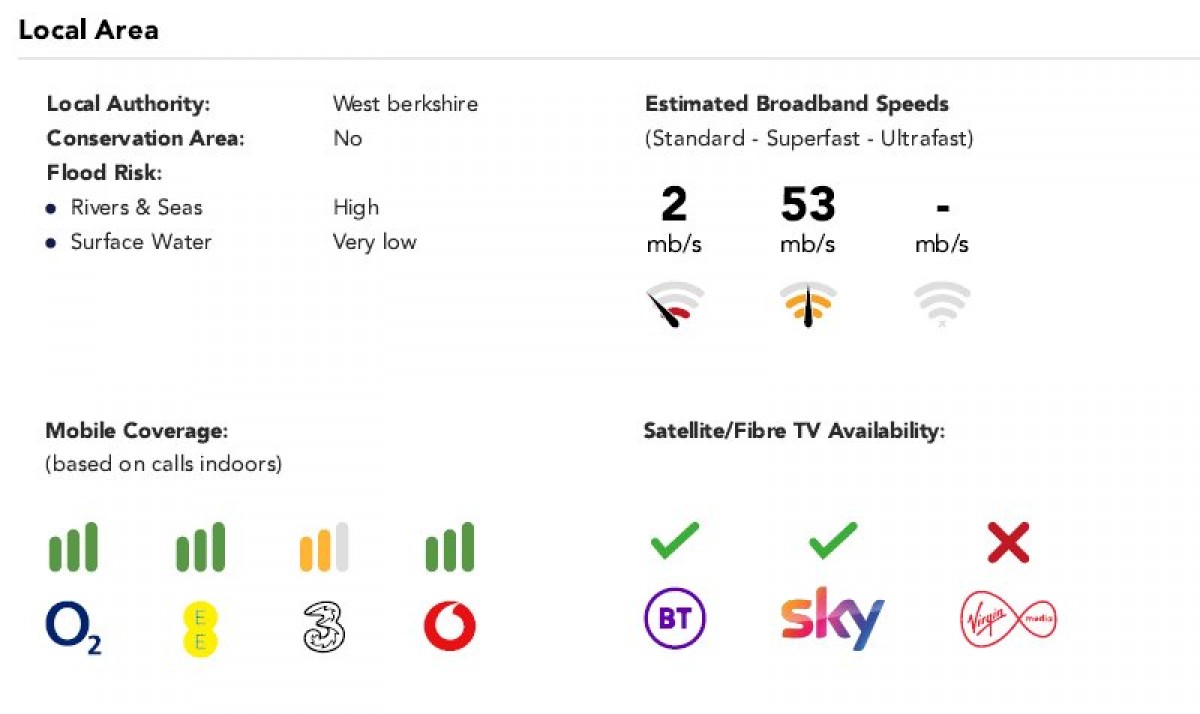The width and height of the screenshot is (1200, 714).
Task: Click the orange signal bars above Three
Action: point(324,547)
